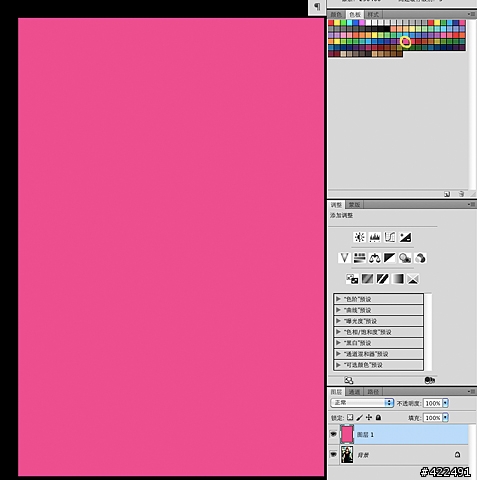Select the 调整 adjustments tab

coord(336,205)
